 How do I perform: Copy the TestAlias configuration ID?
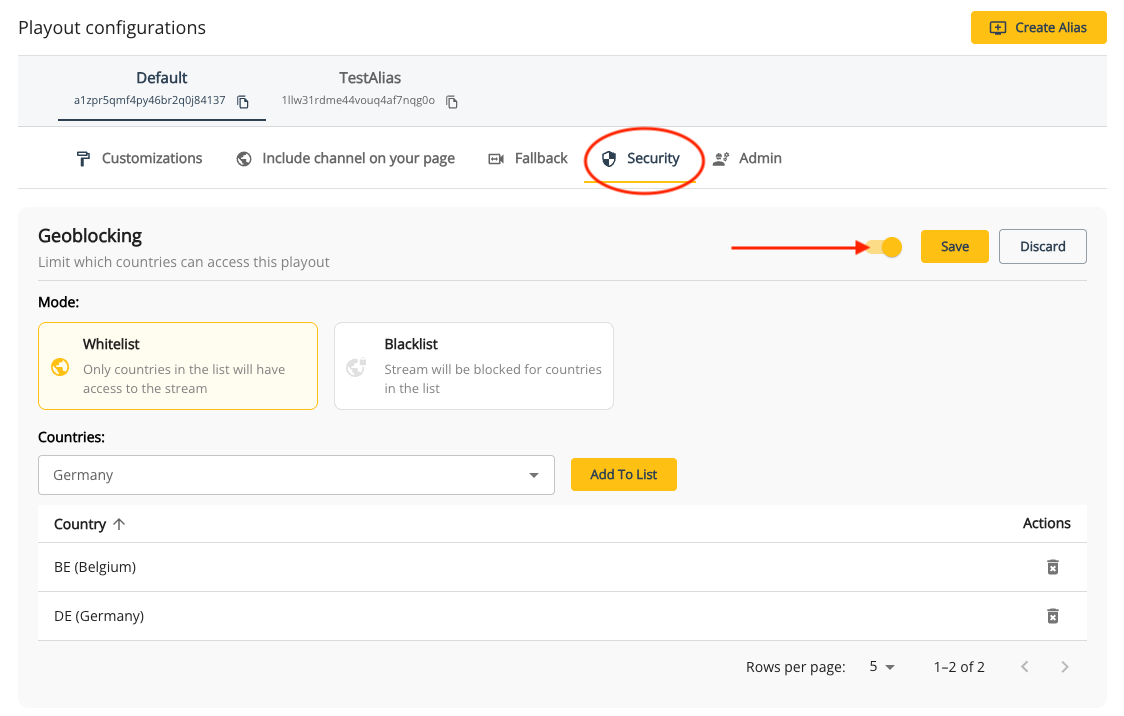pyautogui.click(x=452, y=101)
